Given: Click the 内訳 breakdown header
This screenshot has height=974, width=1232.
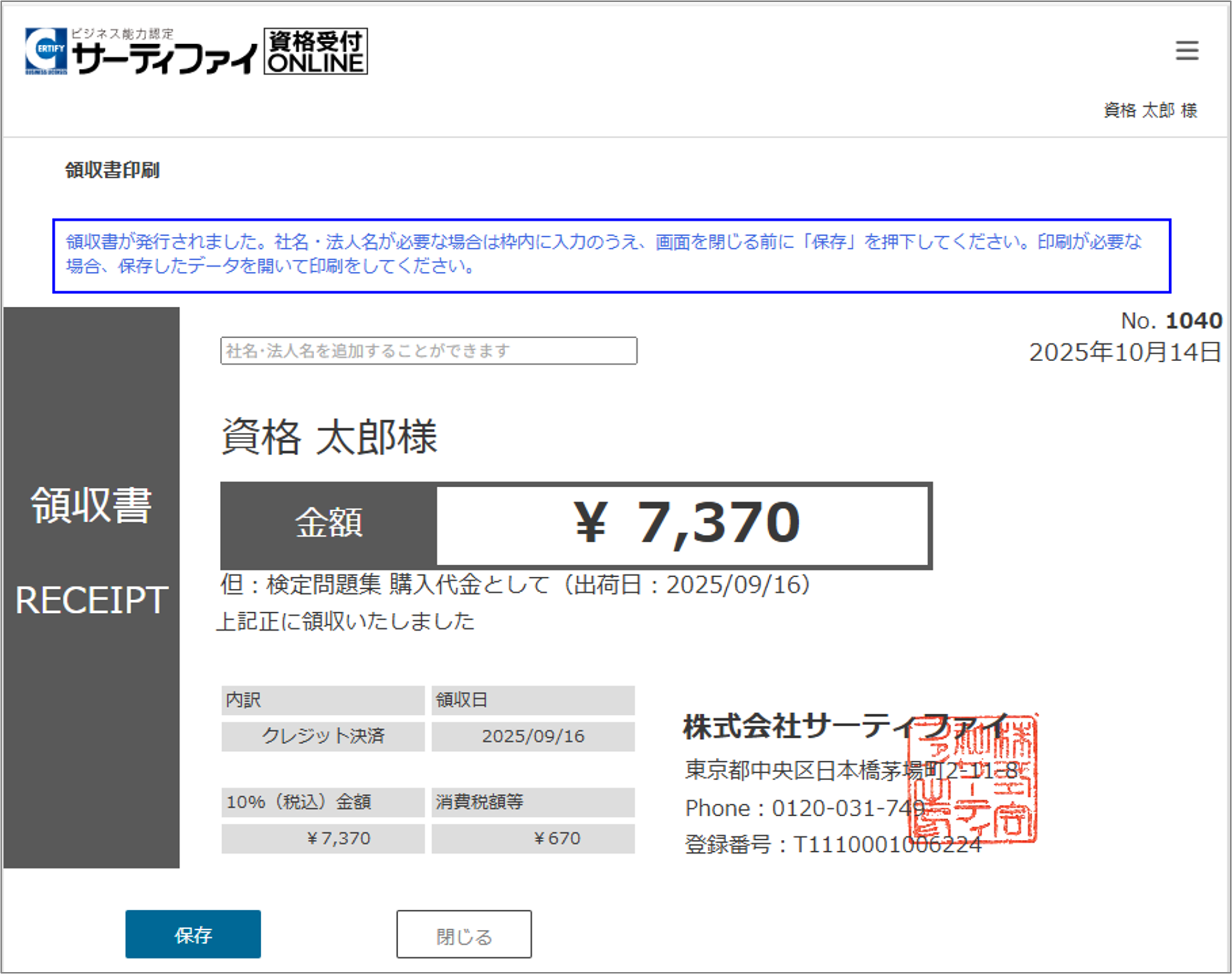Looking at the screenshot, I should [x=322, y=700].
